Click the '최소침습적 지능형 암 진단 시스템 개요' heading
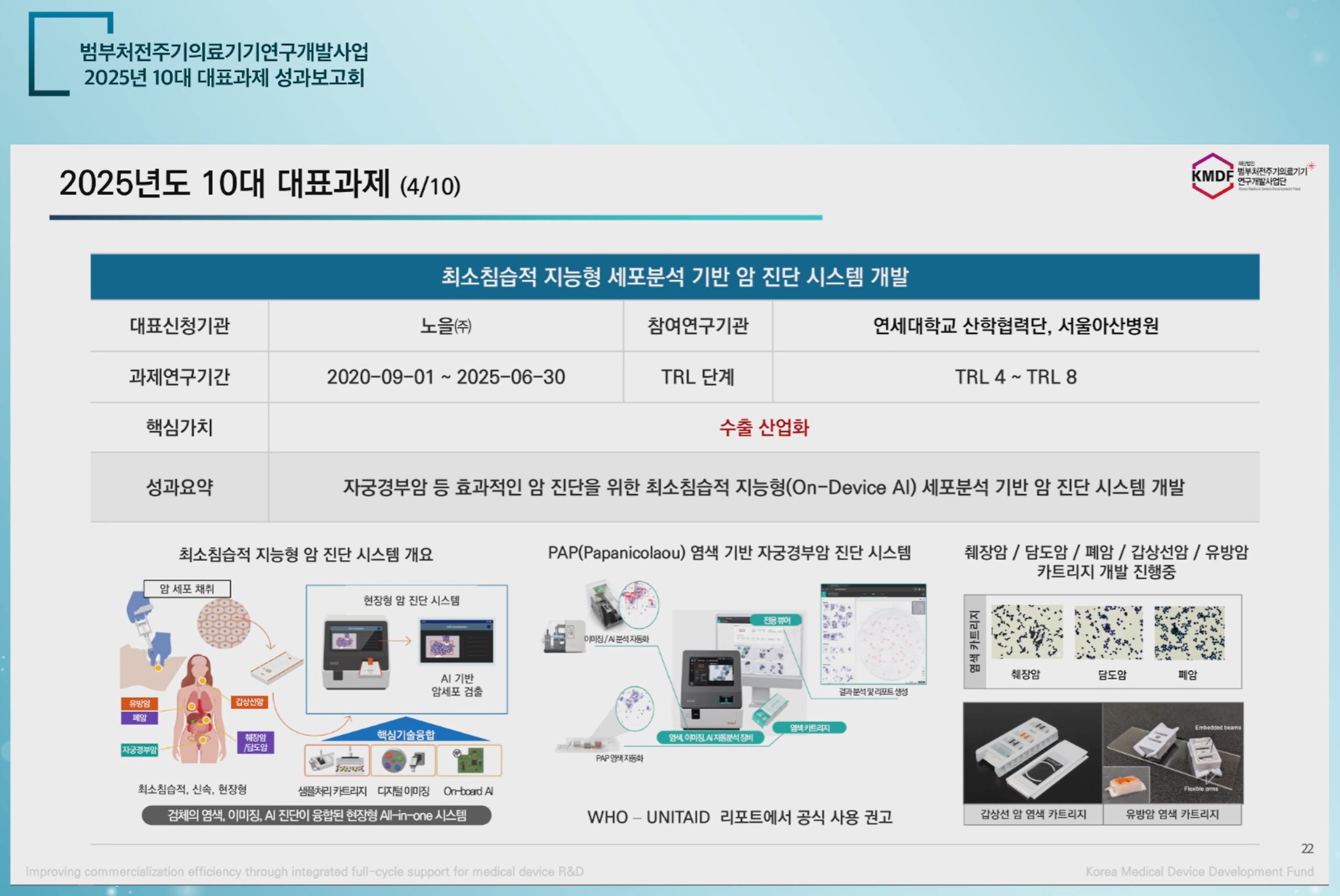 pos(306,554)
